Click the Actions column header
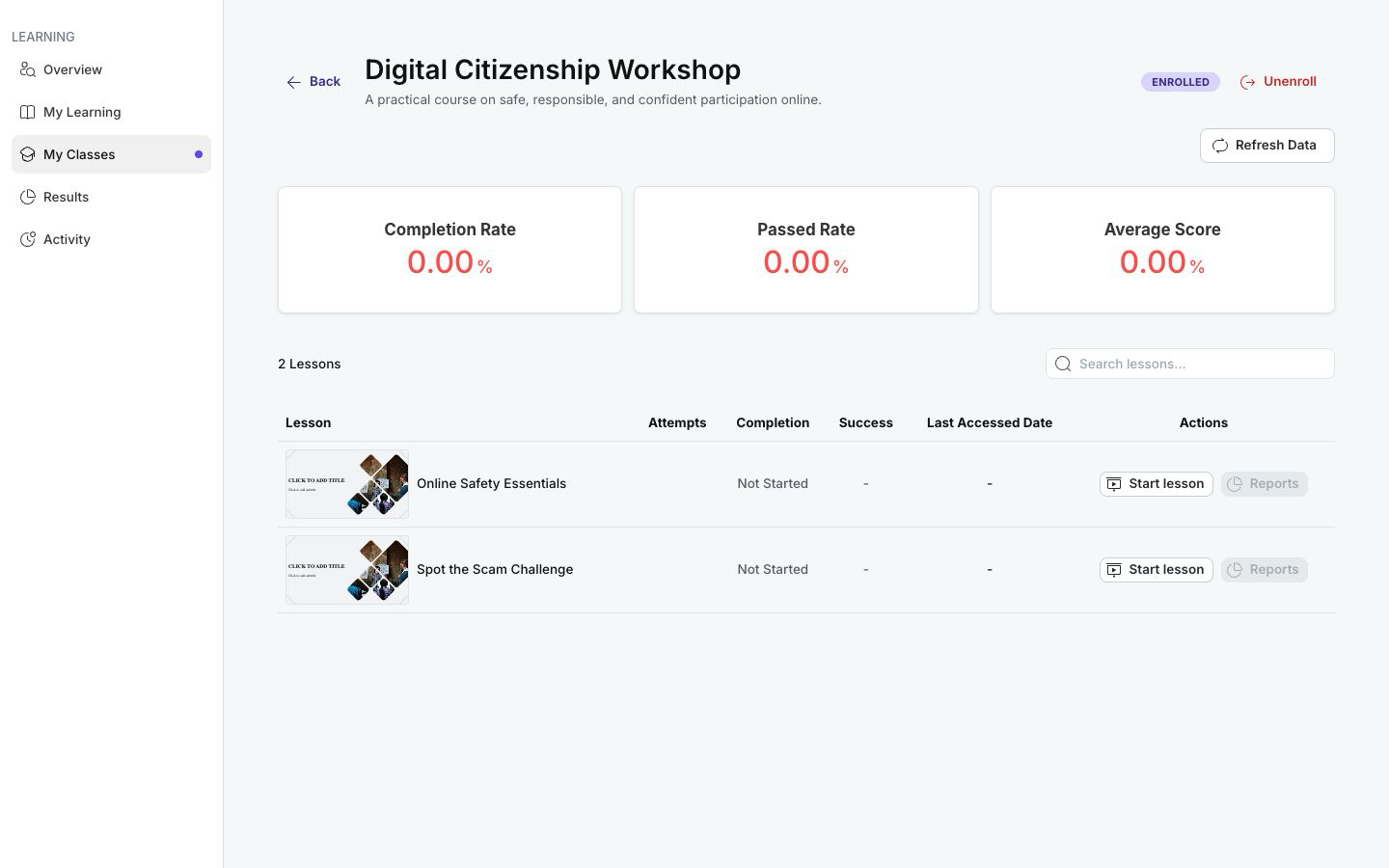The width and height of the screenshot is (1389, 868). 1204,422
